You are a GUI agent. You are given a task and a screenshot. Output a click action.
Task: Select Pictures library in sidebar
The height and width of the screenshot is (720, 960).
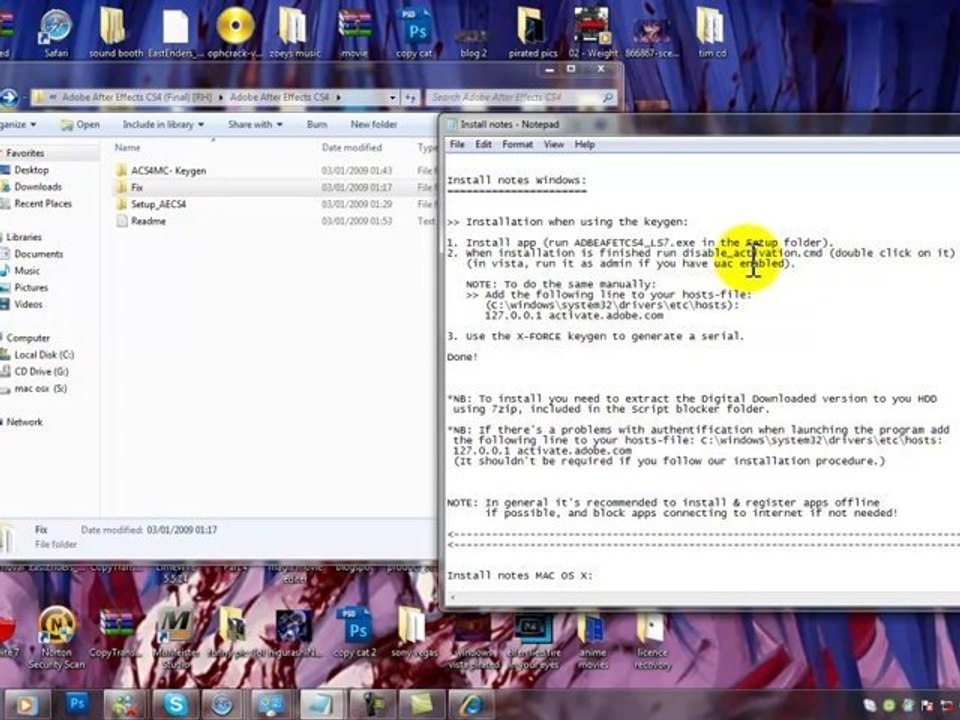[31, 287]
